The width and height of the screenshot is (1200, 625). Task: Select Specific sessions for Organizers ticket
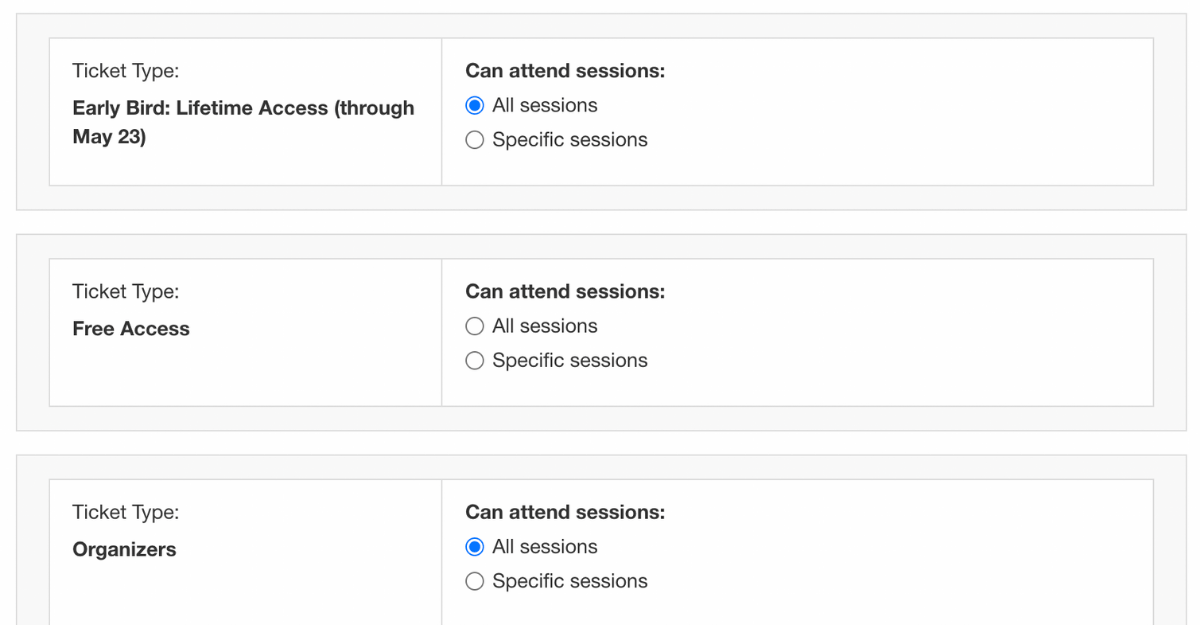pyautogui.click(x=474, y=581)
